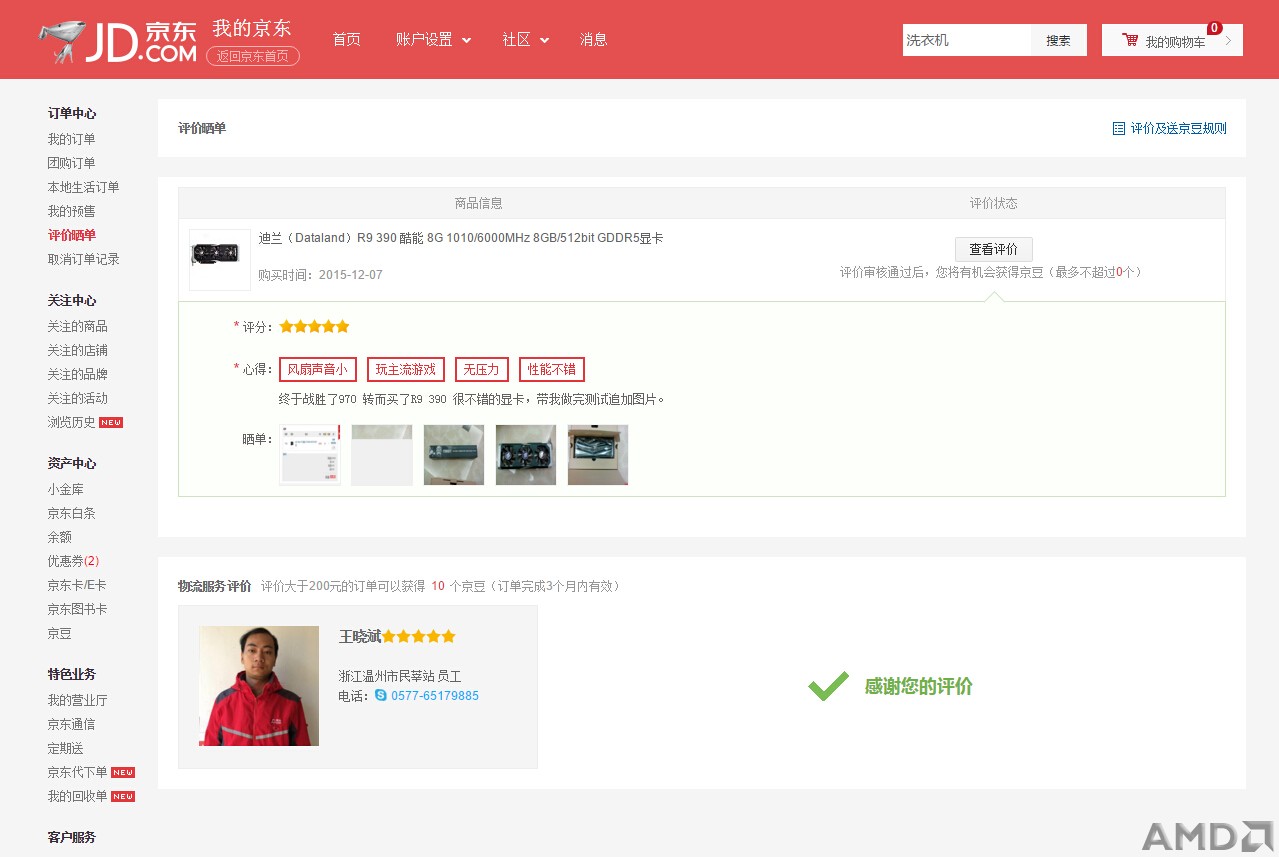Viewport: 1279px width, 857px height.
Task: Open 京东通信 in sidebar
Action: pyautogui.click(x=72, y=724)
